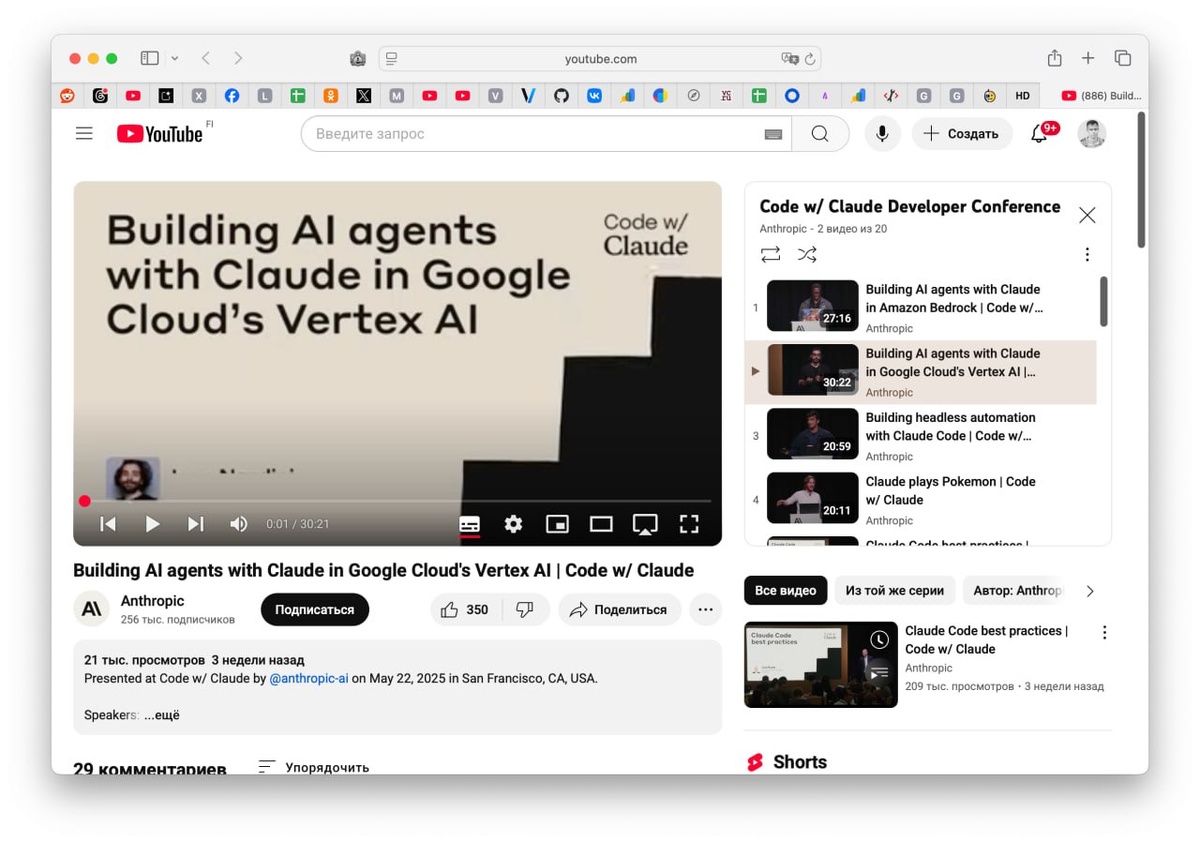Open the Claude Code best practices thumbnail
The image size is (1200, 842).
click(821, 665)
